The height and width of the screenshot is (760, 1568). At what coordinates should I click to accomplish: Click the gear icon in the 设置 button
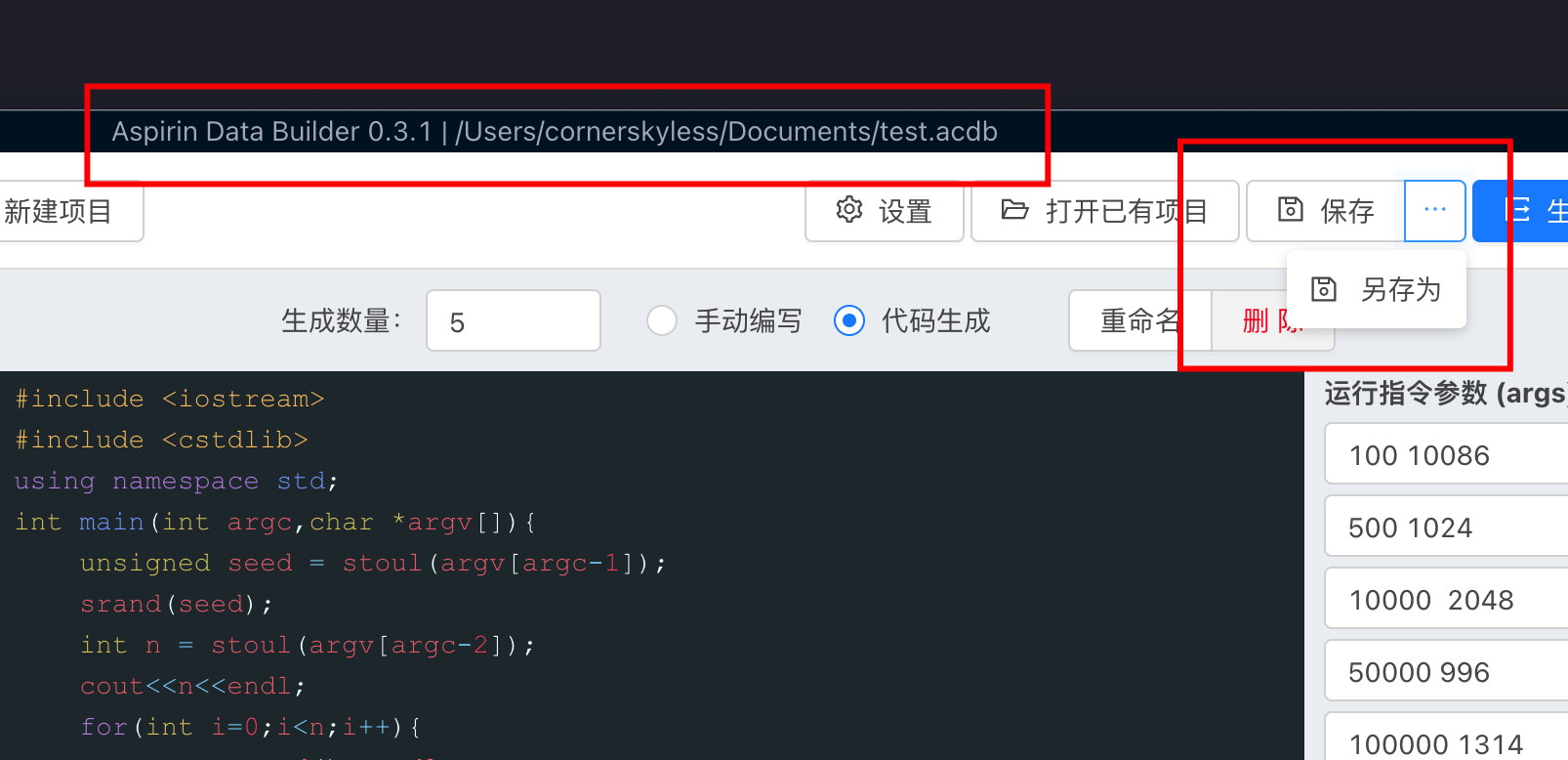849,210
